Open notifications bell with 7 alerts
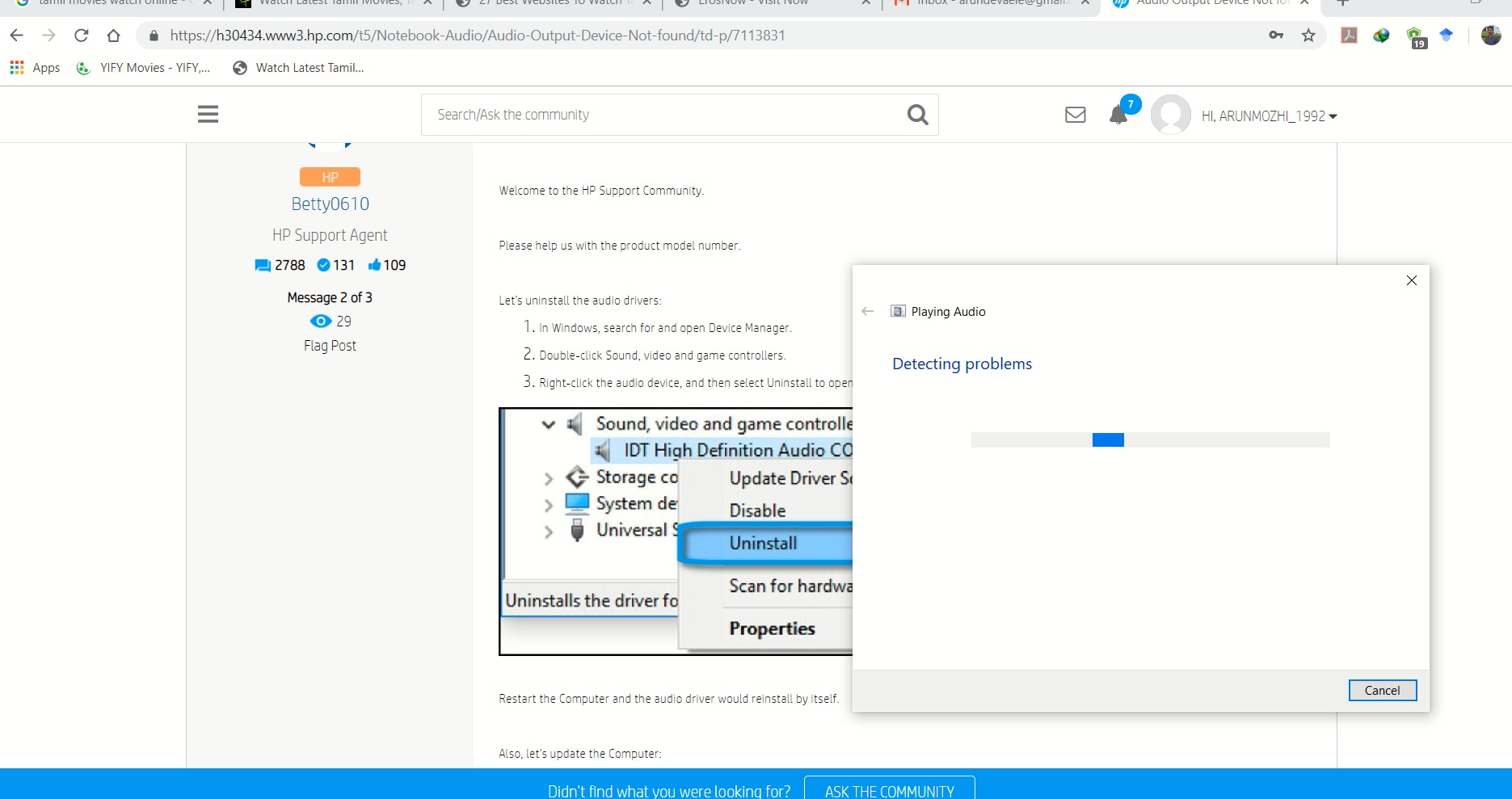Viewport: 1512px width, 799px height. pyautogui.click(x=1119, y=115)
